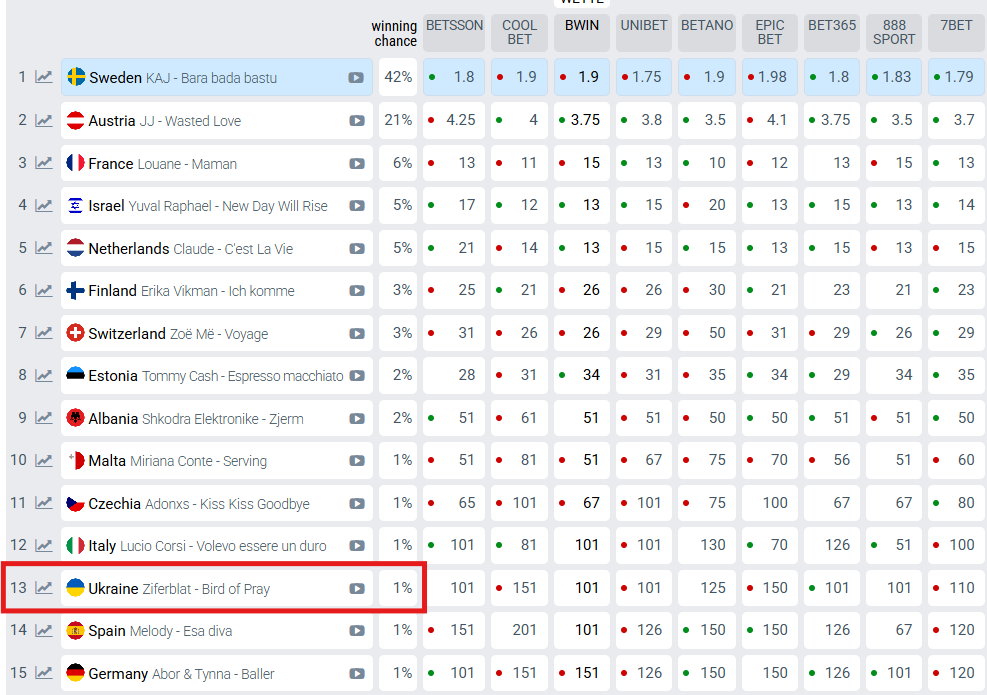Viewport: 987px width, 695px height.
Task: Open the Israel Yuval Raphael entry link
Action: point(207,206)
